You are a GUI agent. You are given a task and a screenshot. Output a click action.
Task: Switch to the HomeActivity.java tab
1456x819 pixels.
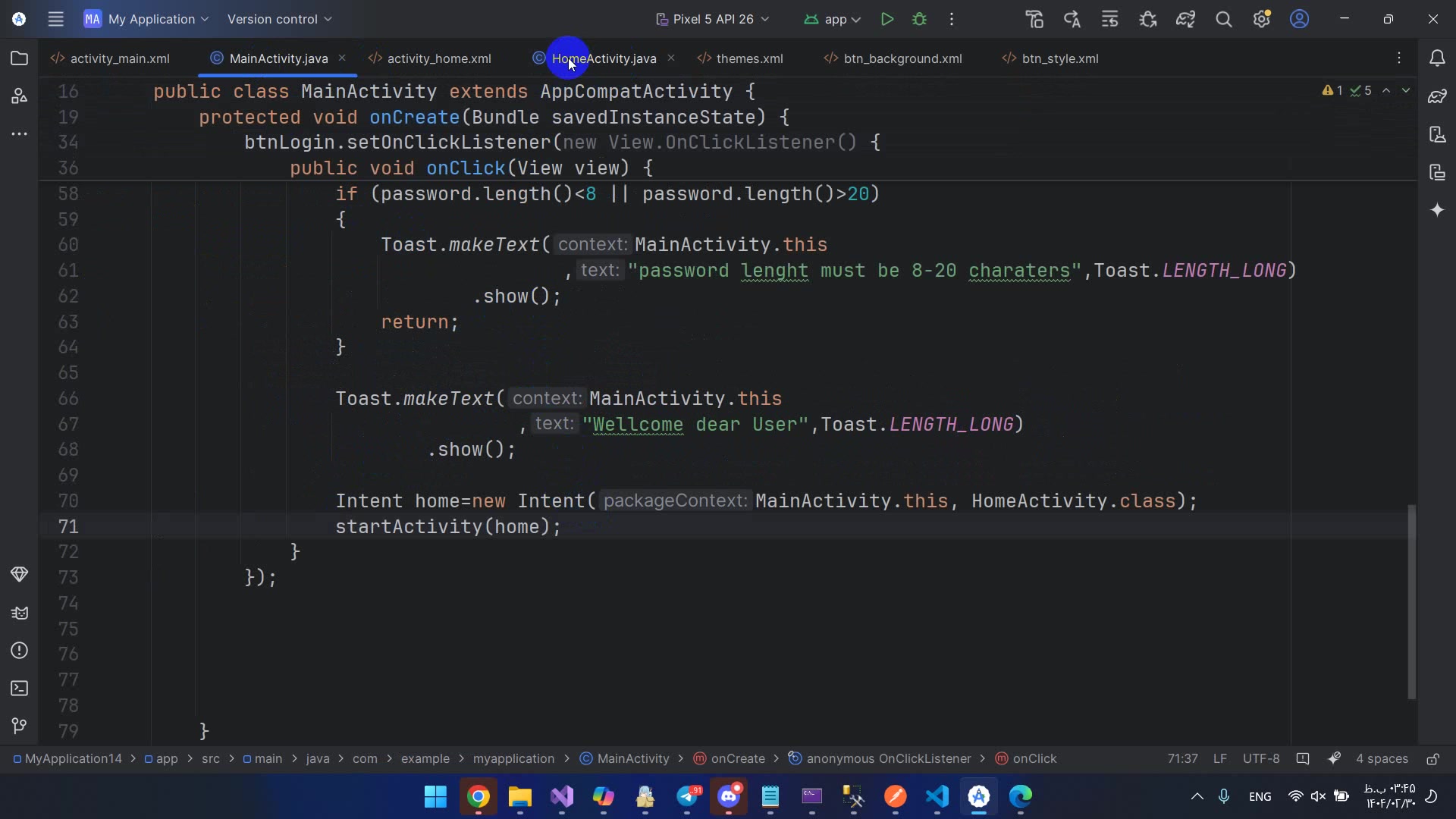click(x=604, y=58)
